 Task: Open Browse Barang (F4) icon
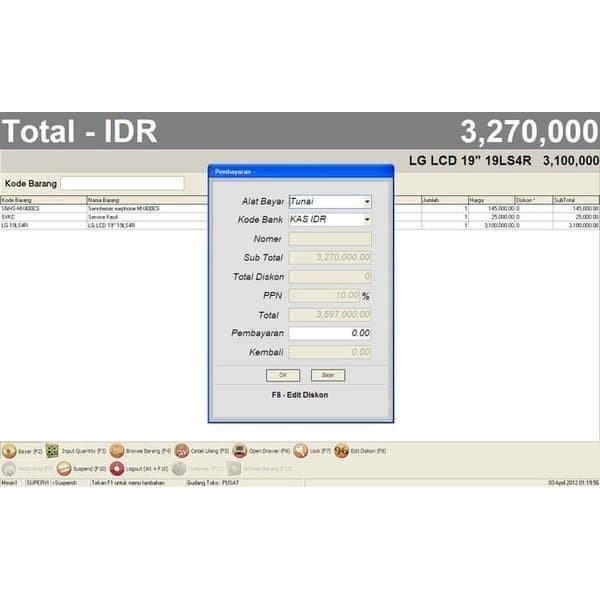point(117,451)
